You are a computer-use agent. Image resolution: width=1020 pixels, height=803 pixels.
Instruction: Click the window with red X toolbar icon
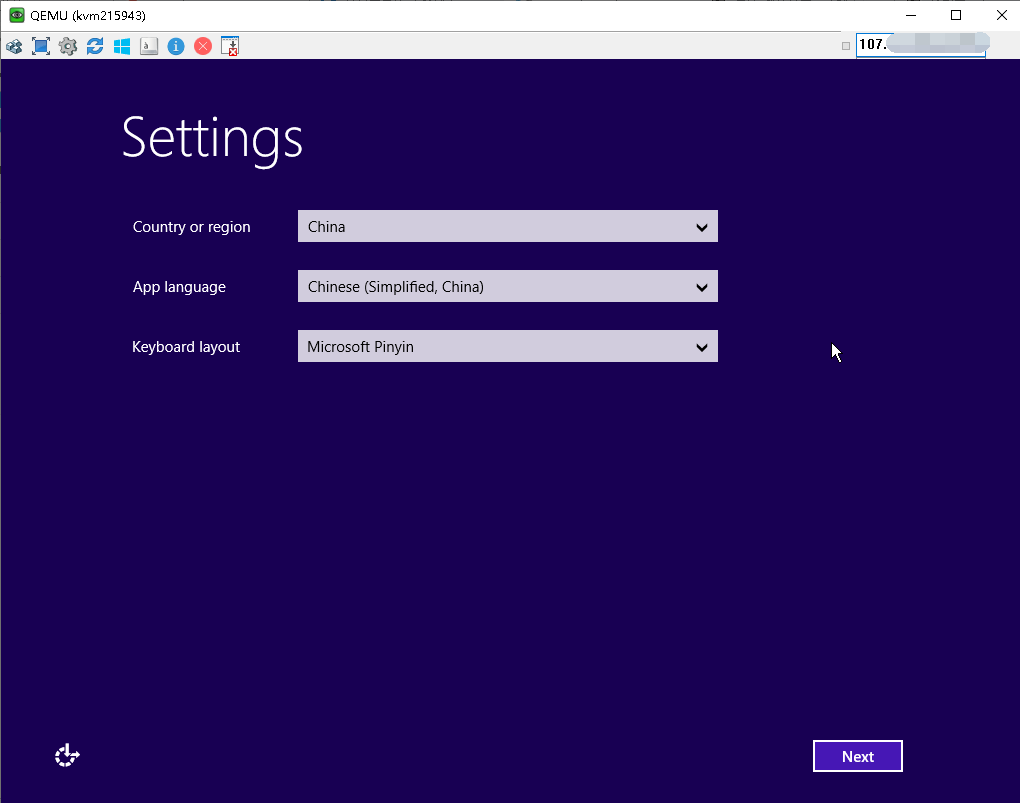point(230,46)
